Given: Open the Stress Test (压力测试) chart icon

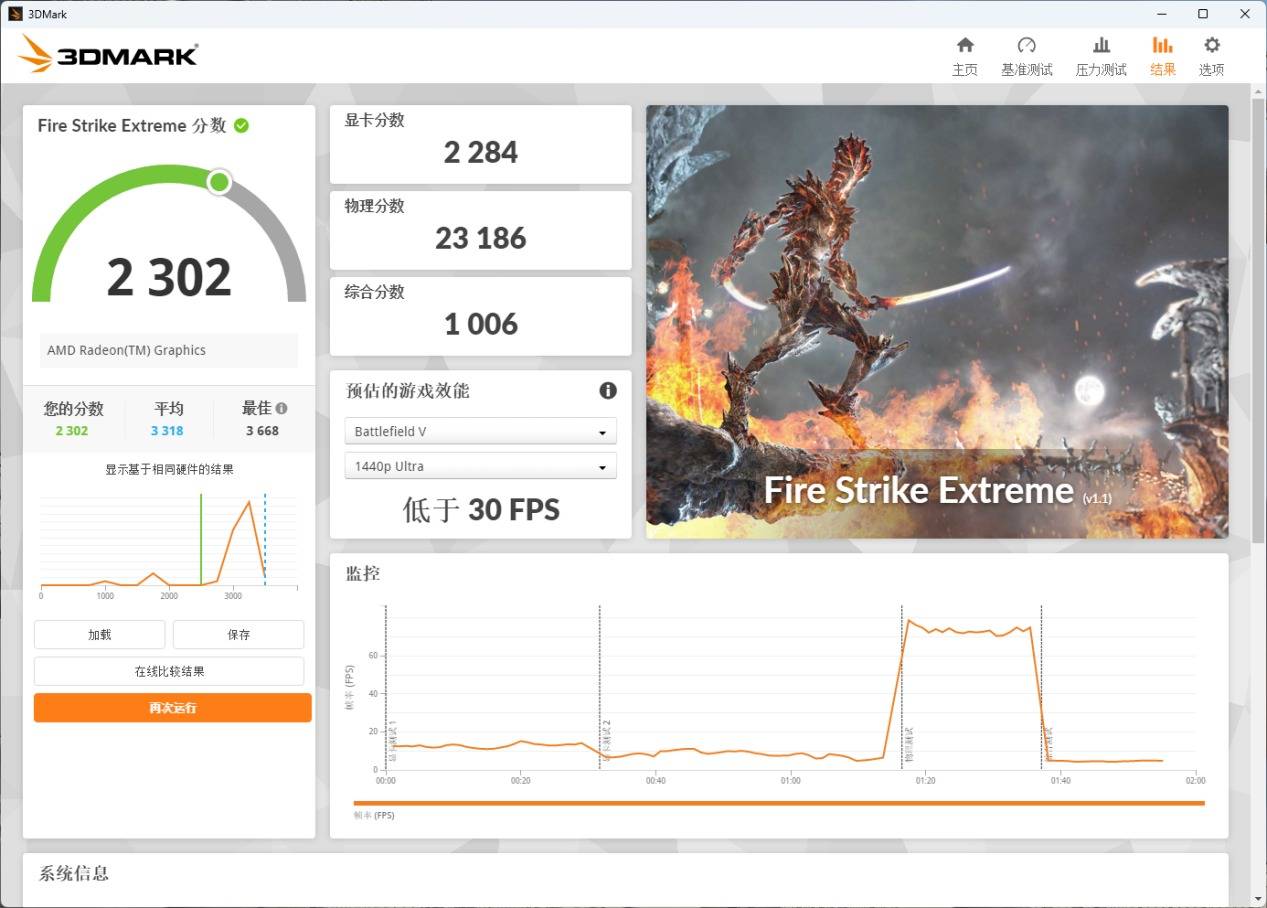Looking at the screenshot, I should [x=1101, y=46].
